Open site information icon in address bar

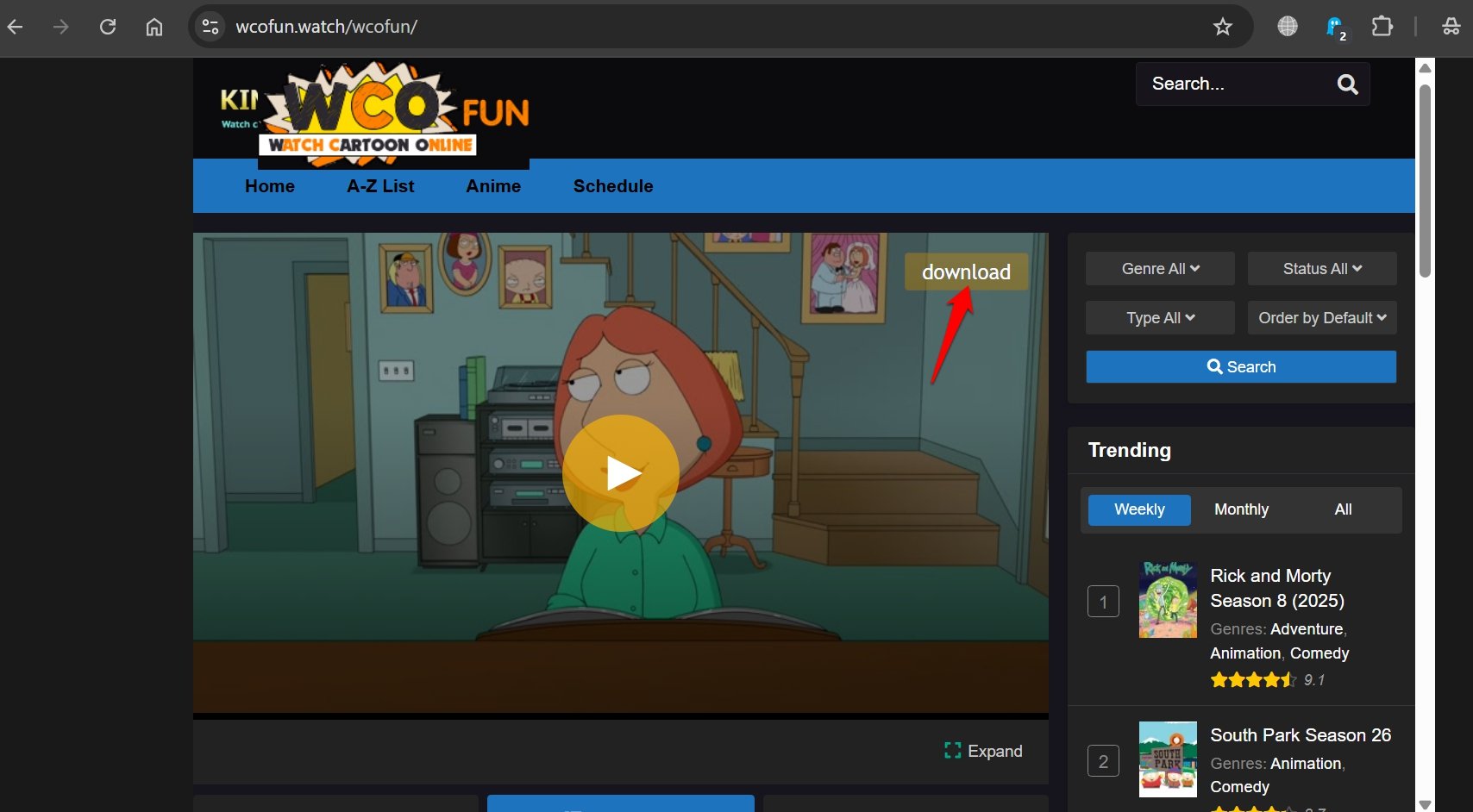coord(210,27)
